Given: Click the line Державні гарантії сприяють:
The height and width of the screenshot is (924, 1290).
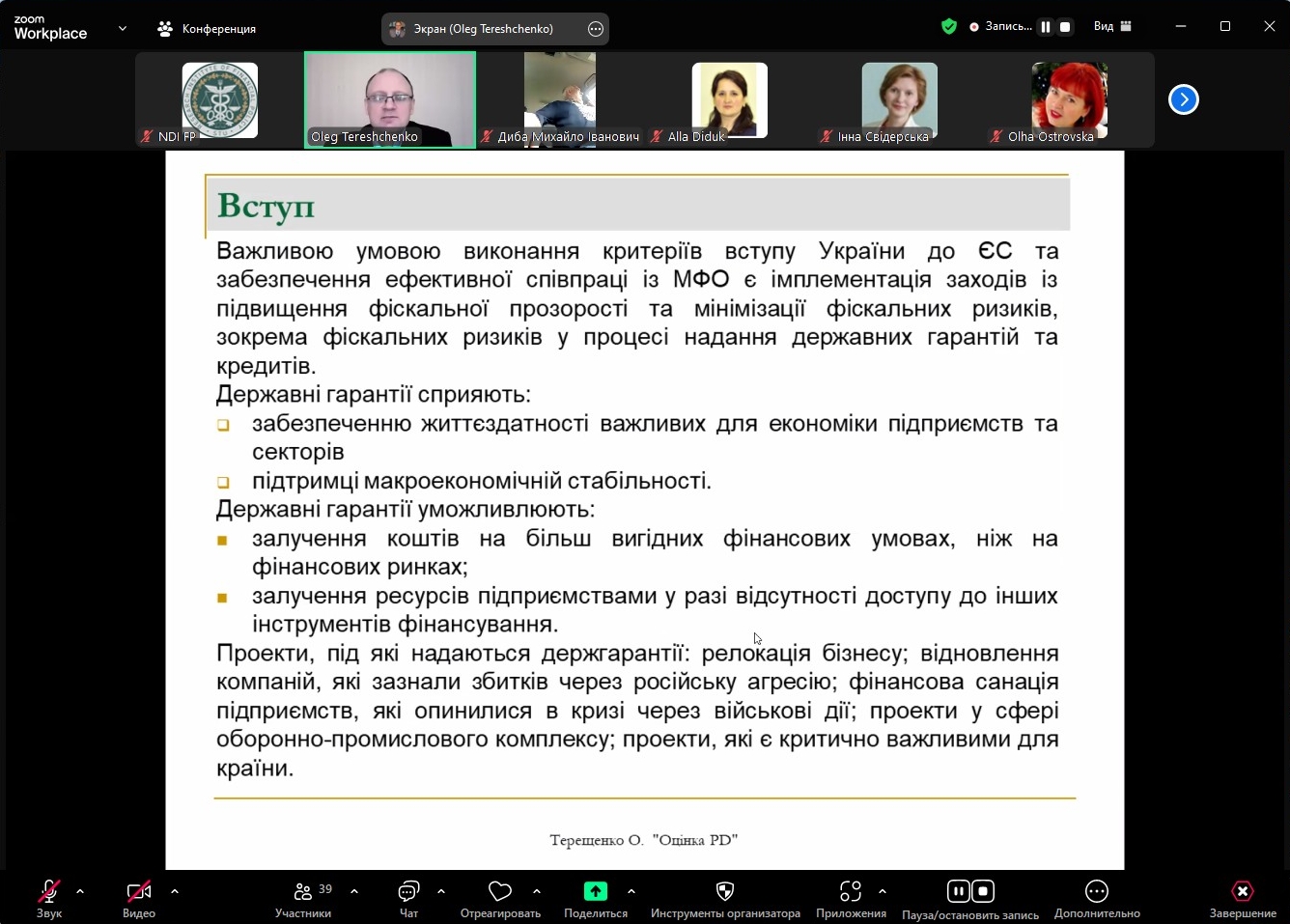Looking at the screenshot, I should click(374, 394).
